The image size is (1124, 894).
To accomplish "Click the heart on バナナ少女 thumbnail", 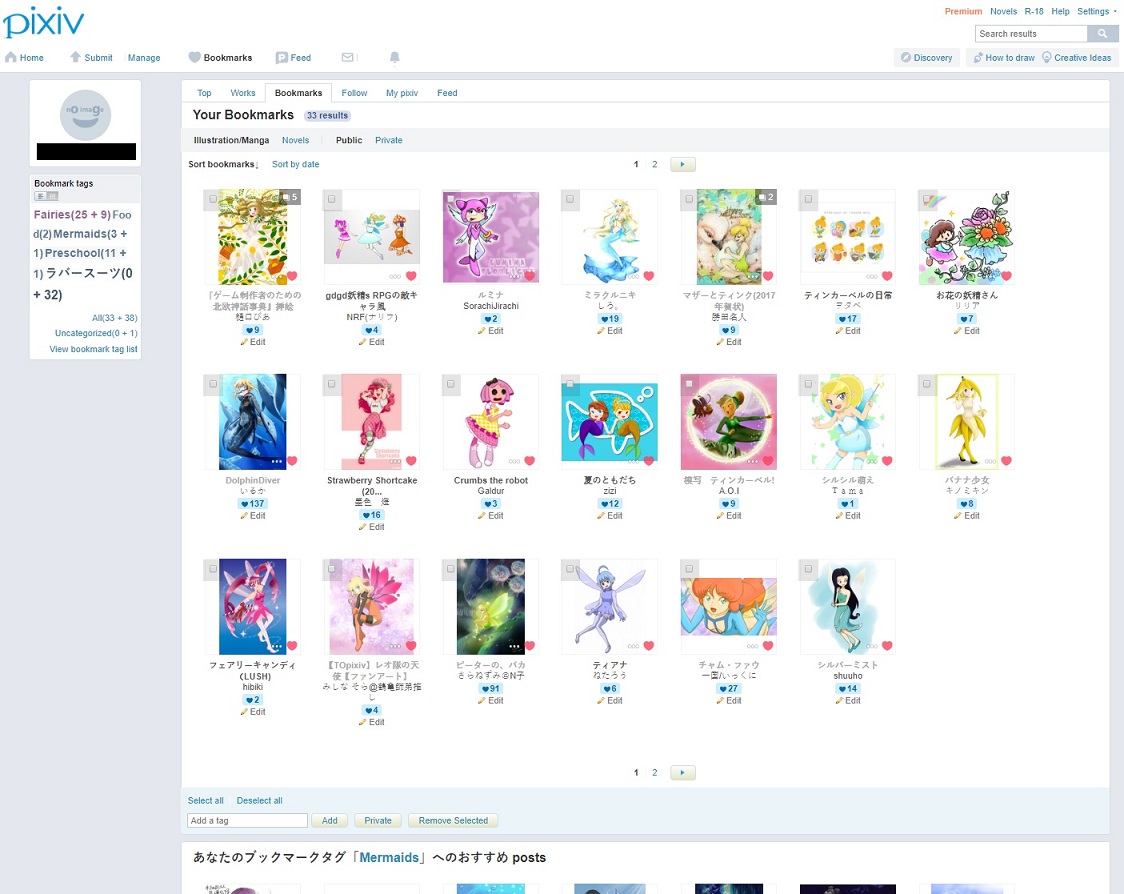I will tap(1006, 461).
